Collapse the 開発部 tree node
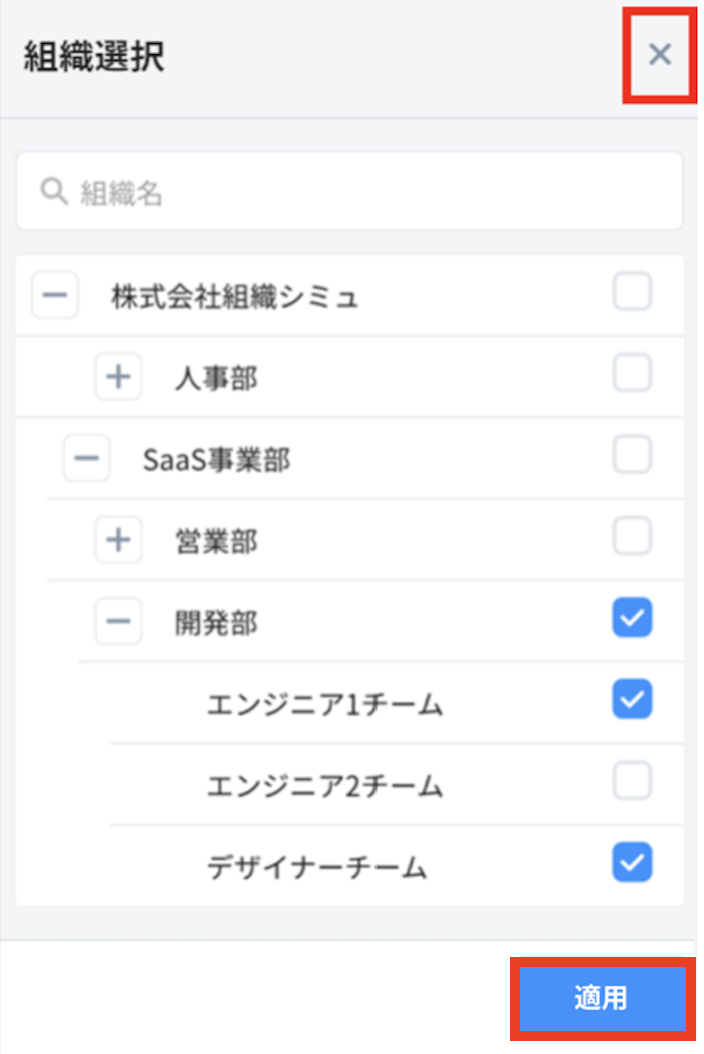 pyautogui.click(x=118, y=621)
